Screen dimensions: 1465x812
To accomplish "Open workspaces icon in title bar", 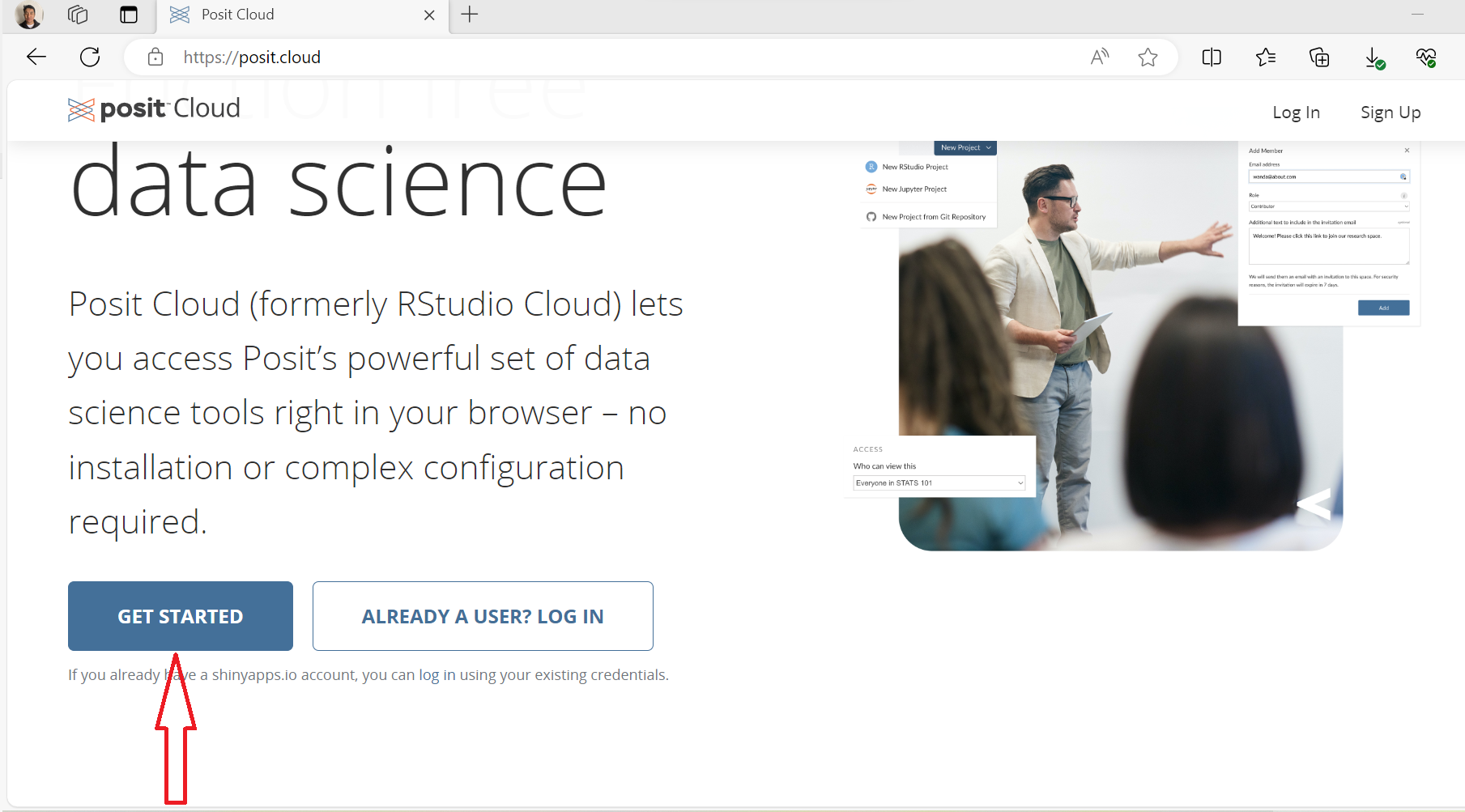I will point(78,15).
